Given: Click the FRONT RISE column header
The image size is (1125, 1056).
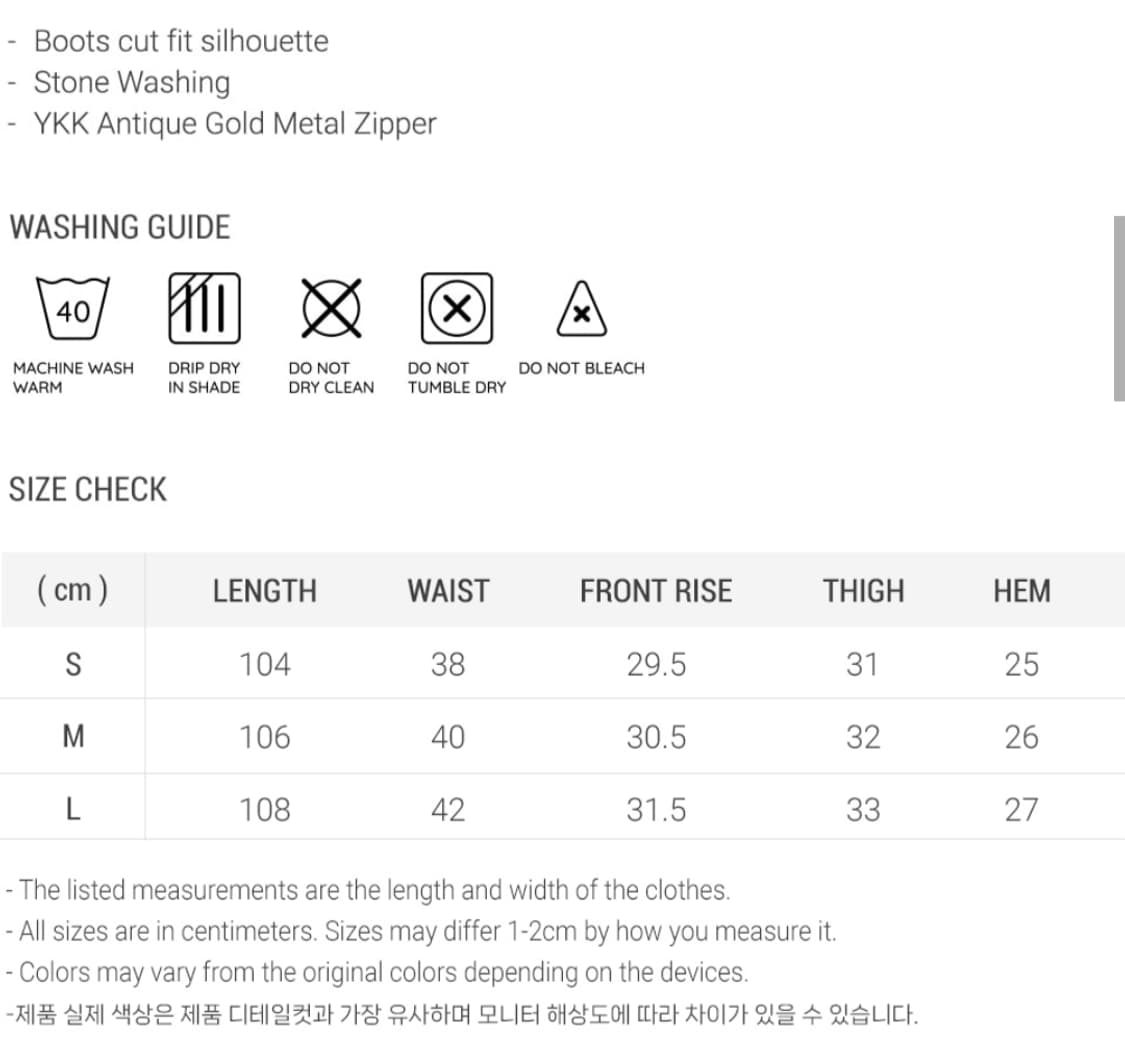Looking at the screenshot, I should point(656,591).
